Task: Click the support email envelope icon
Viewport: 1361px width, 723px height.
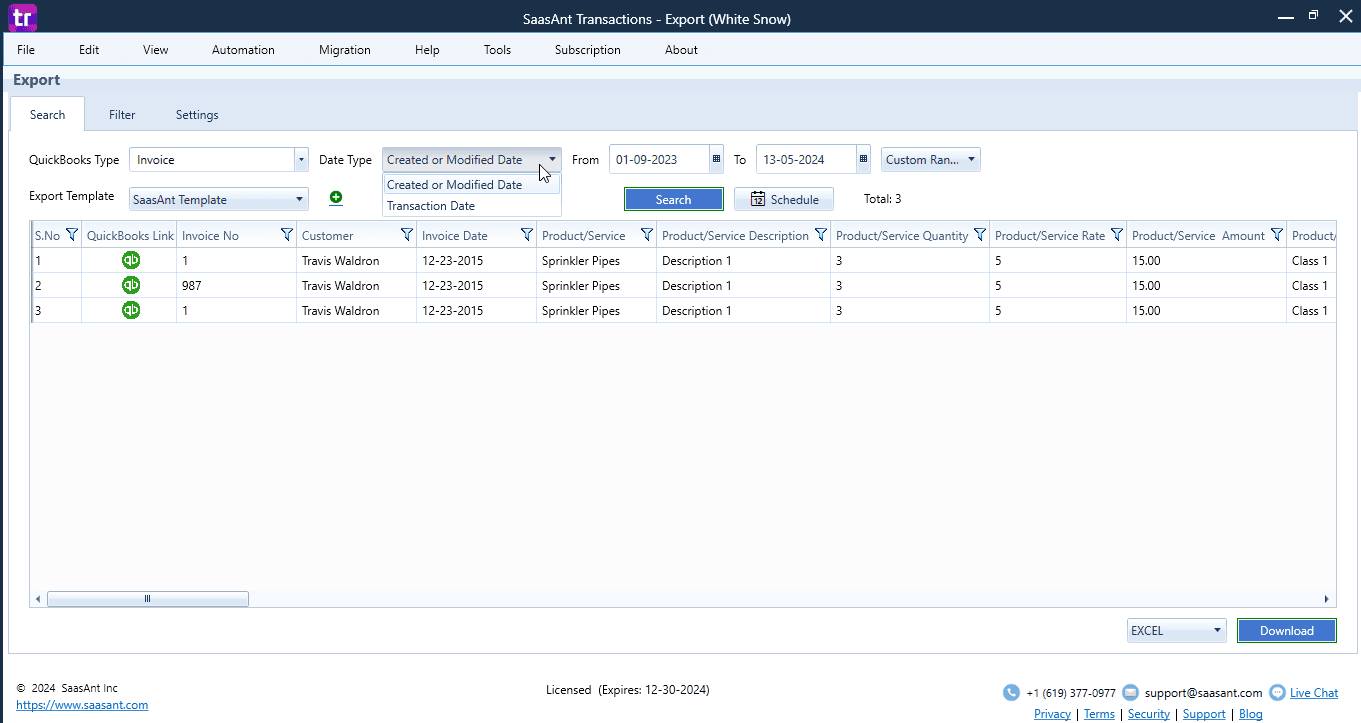Action: point(1130,692)
